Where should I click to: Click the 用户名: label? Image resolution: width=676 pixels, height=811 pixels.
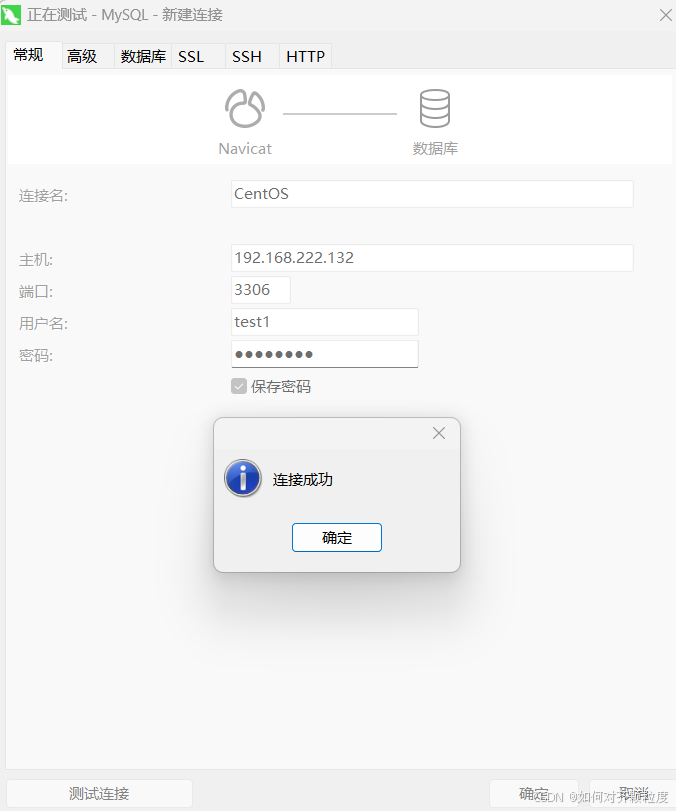coord(43,323)
